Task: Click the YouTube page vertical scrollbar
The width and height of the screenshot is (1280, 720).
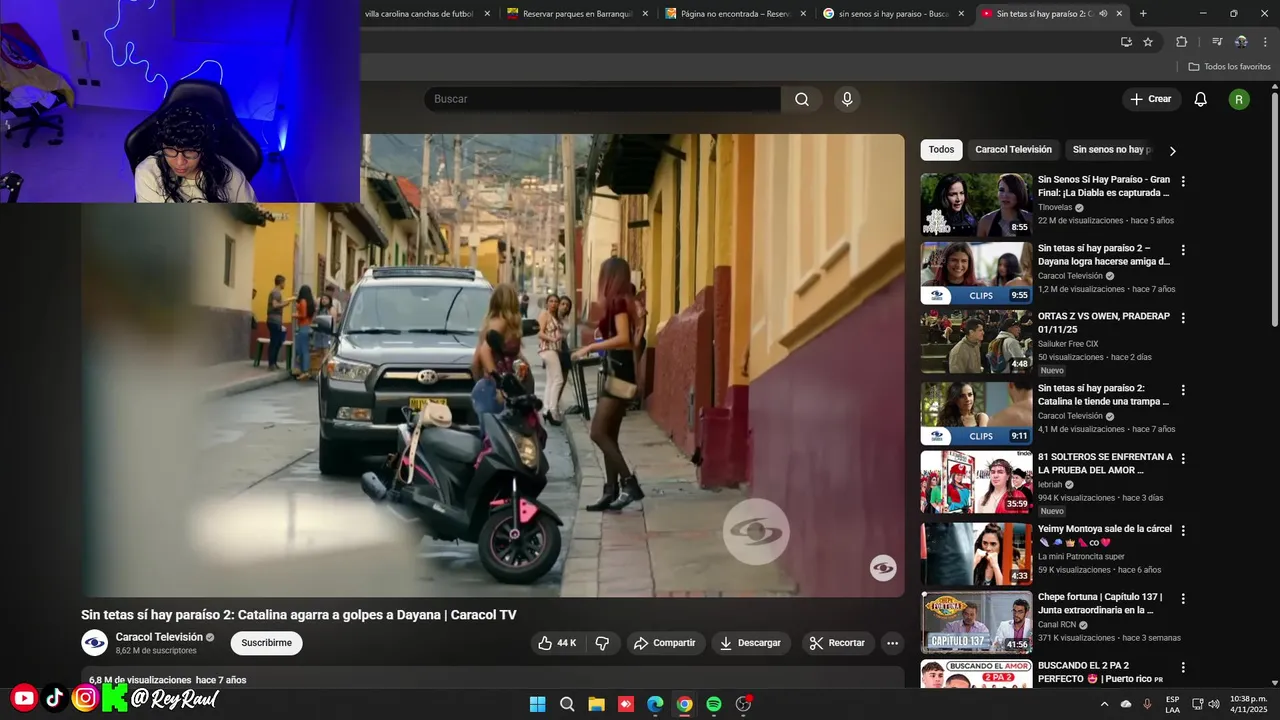Action: [1274, 210]
